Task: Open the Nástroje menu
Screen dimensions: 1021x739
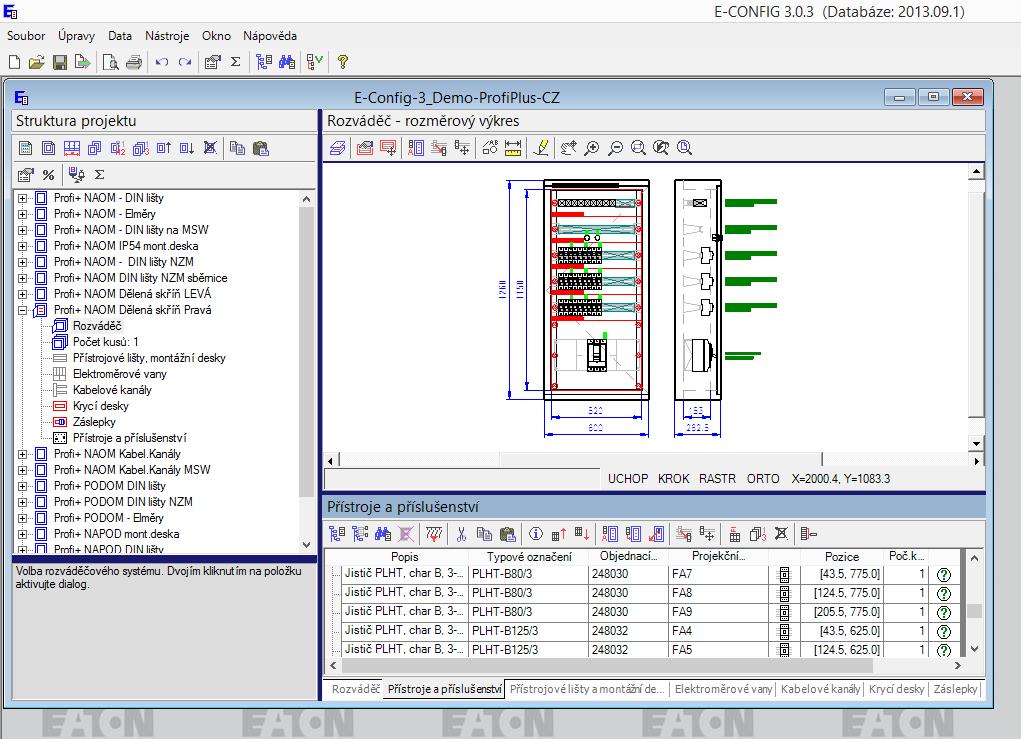Action: [x=167, y=36]
